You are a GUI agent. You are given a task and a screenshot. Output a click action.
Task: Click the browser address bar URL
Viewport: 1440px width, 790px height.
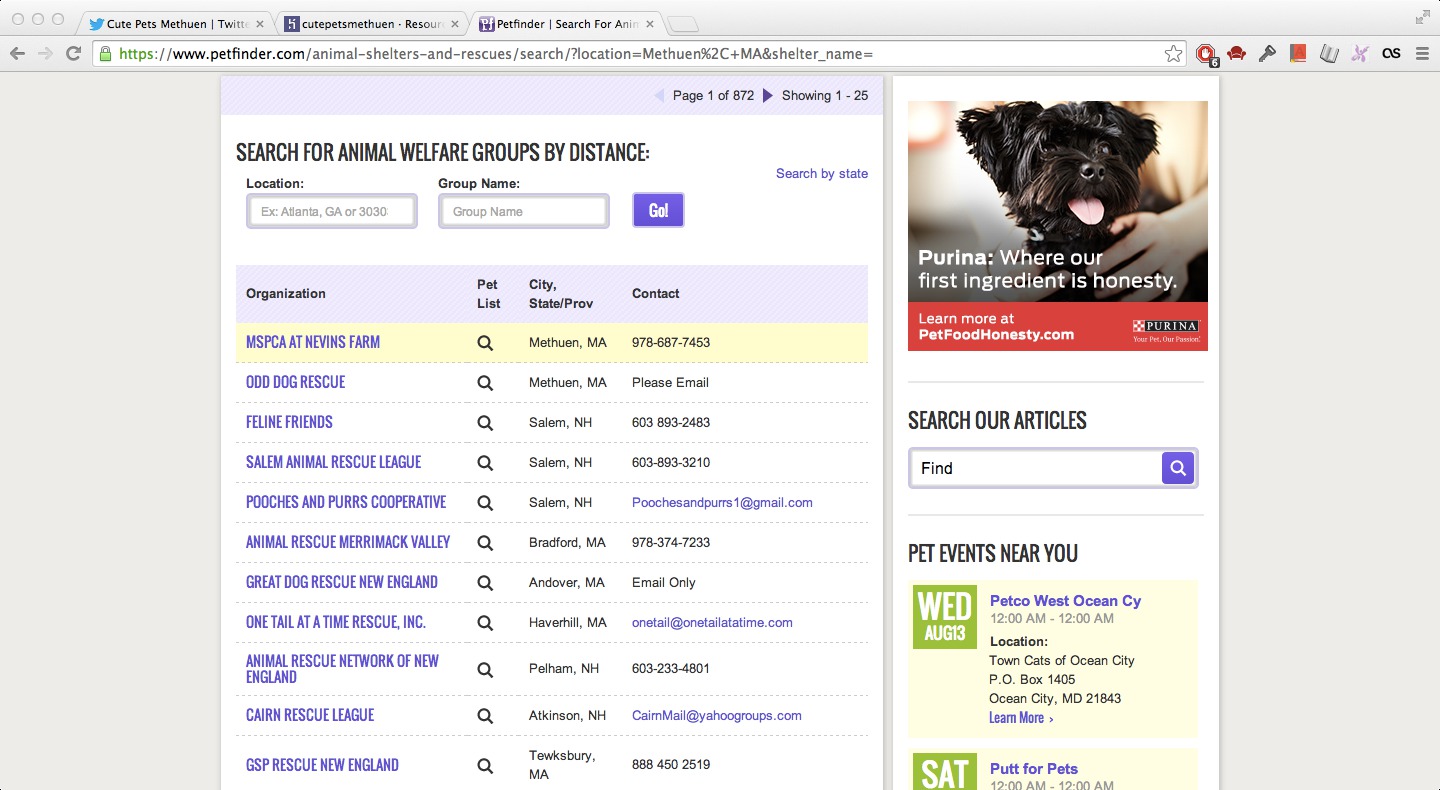(495, 54)
